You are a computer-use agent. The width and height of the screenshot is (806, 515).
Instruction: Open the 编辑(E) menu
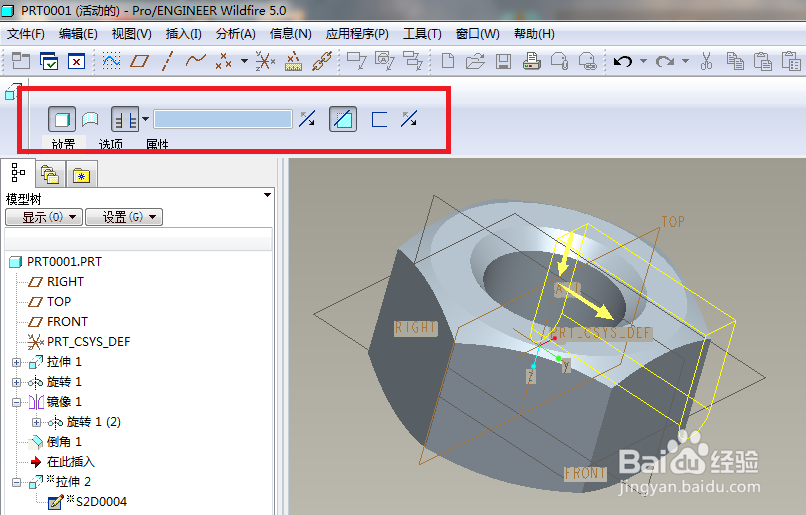click(78, 34)
